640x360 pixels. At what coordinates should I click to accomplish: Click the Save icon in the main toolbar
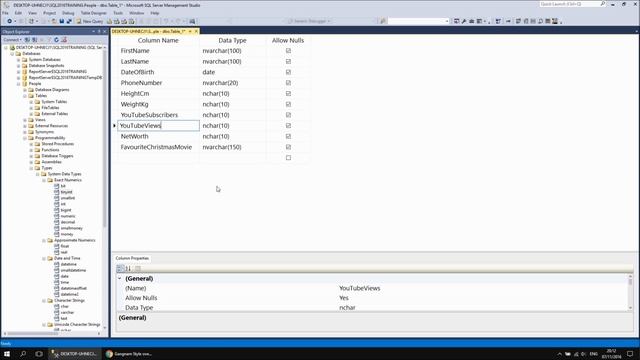pyautogui.click(x=62, y=21)
